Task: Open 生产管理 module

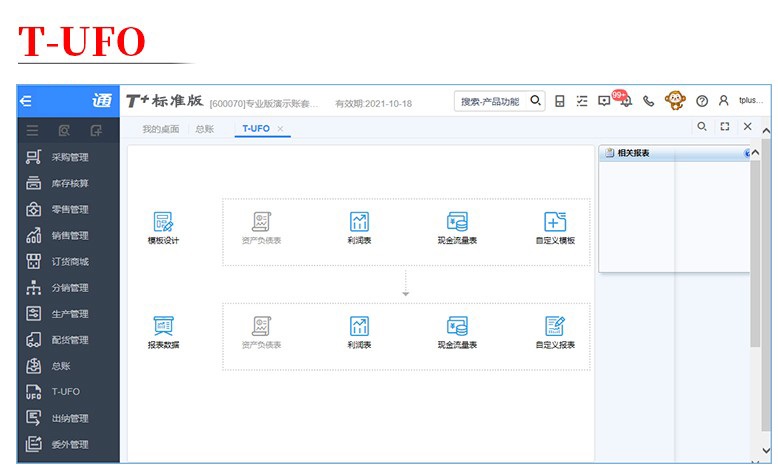Action: 68,314
